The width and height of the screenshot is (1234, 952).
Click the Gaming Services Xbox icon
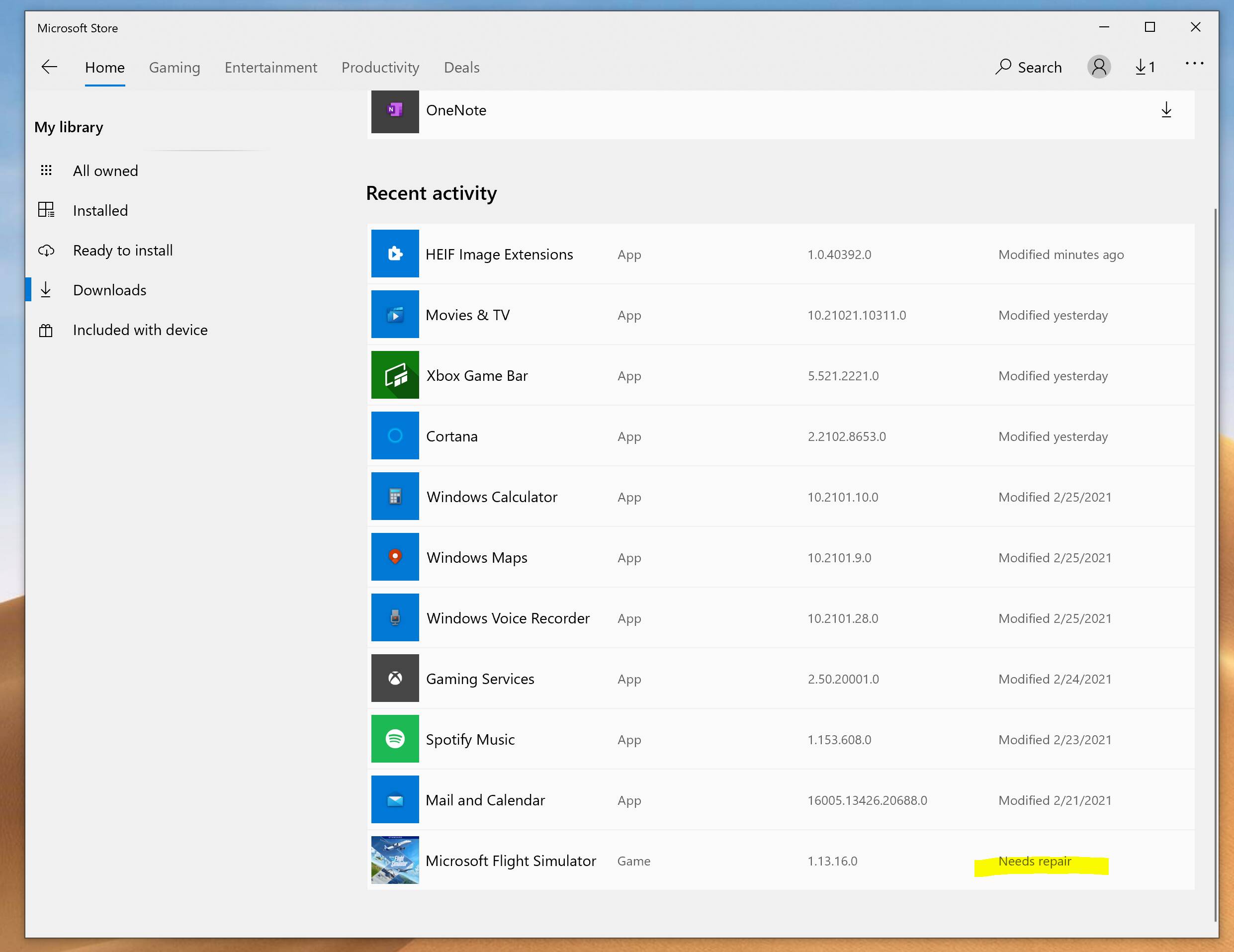[x=395, y=678]
